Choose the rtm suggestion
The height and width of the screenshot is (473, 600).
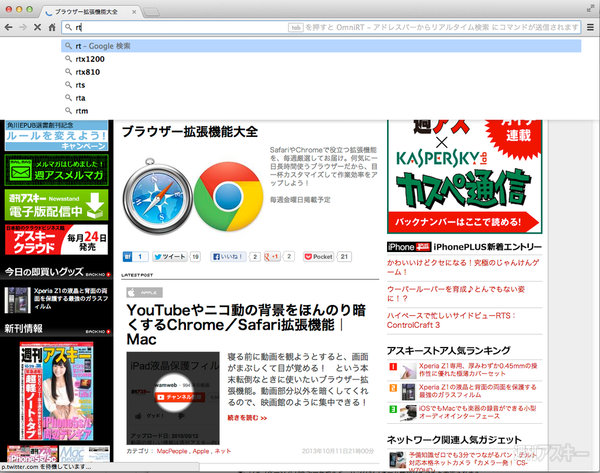click(321, 111)
